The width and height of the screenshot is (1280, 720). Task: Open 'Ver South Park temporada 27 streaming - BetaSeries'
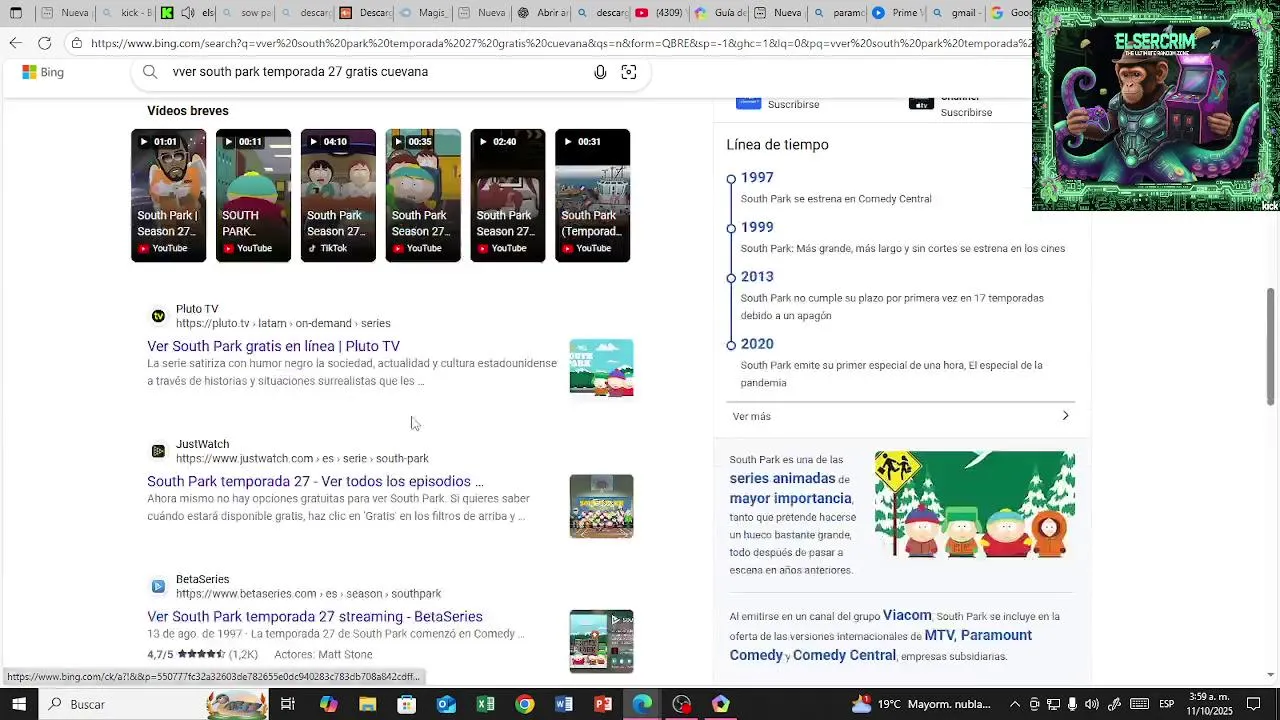coord(315,617)
